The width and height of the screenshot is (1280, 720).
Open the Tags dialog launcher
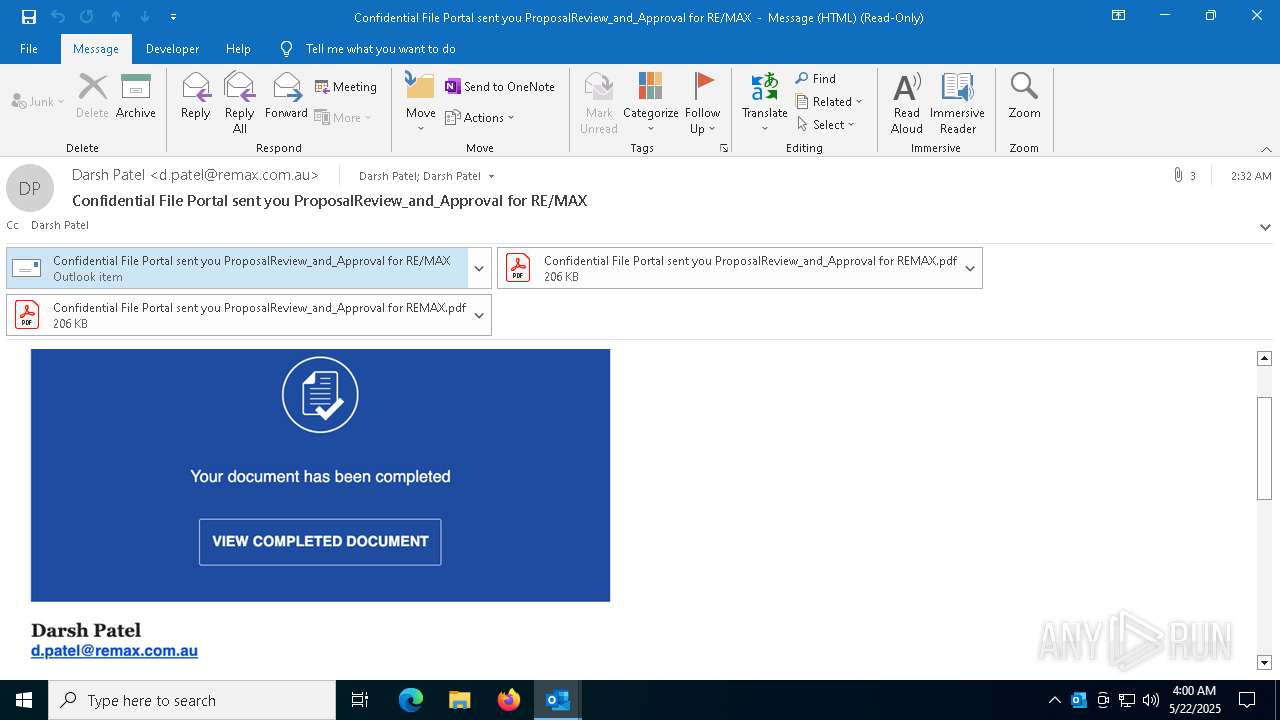pos(724,148)
